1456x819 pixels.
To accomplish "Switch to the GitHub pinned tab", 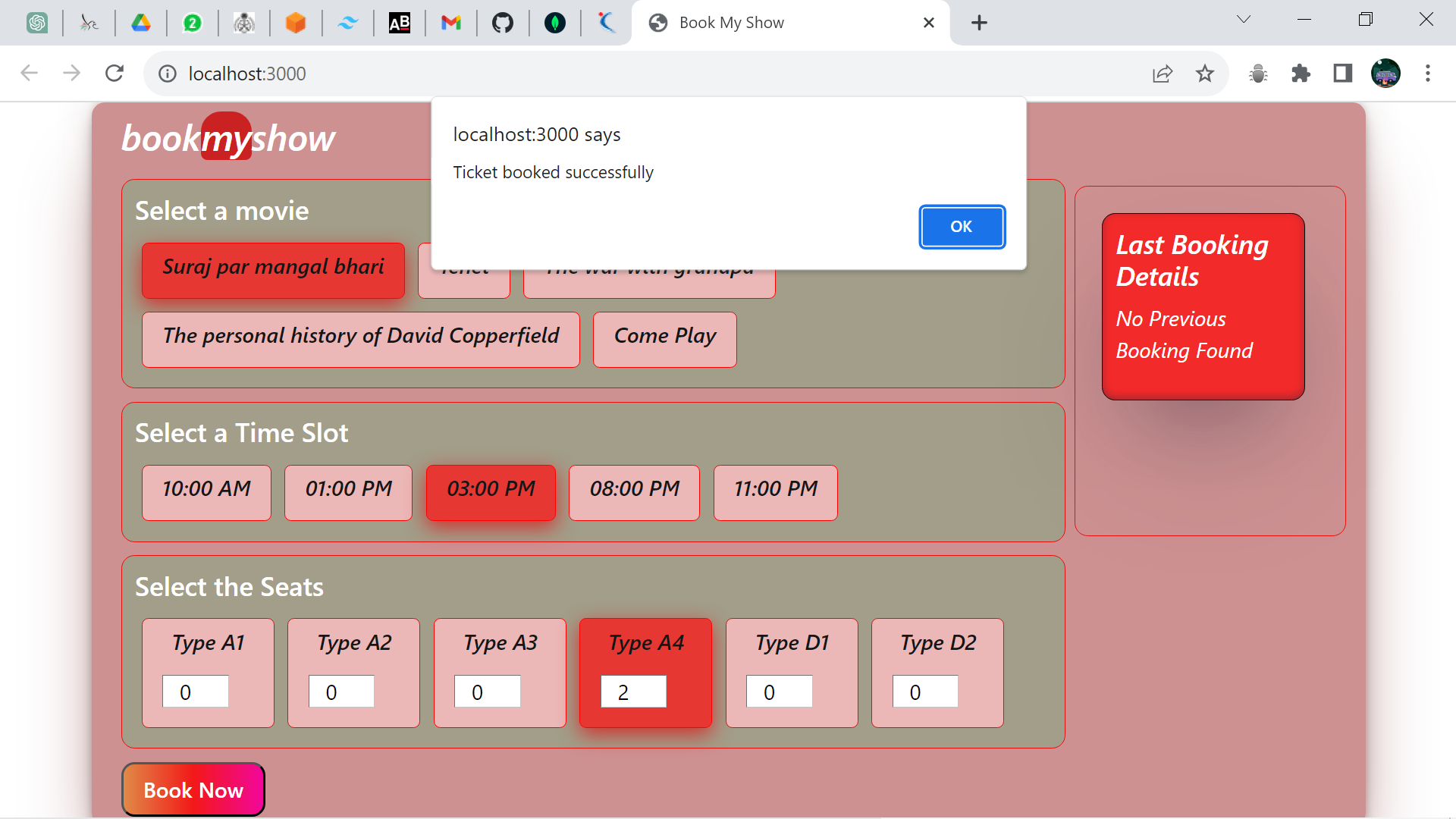I will [x=503, y=23].
